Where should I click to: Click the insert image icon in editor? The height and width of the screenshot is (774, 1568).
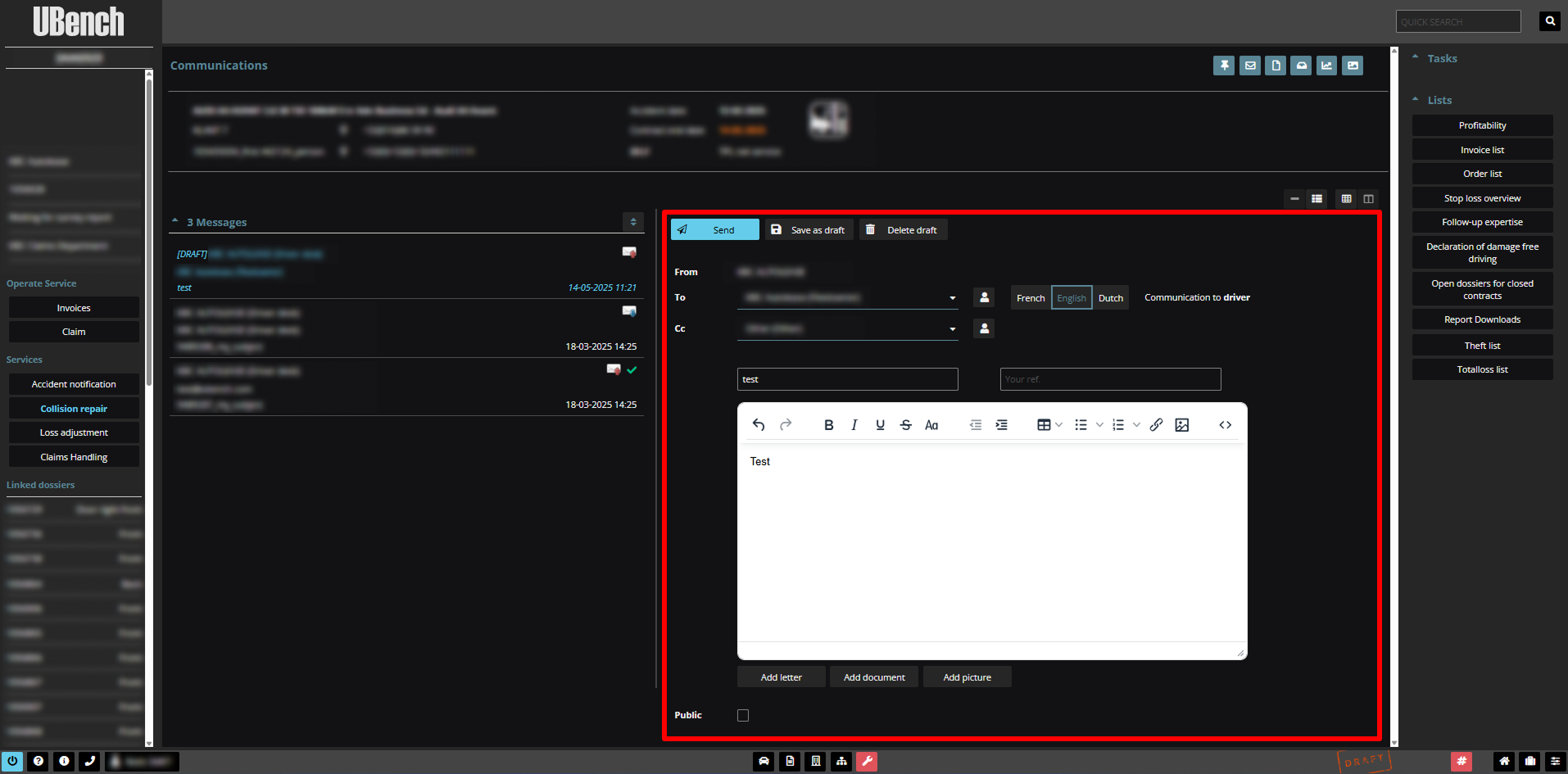tap(1181, 425)
